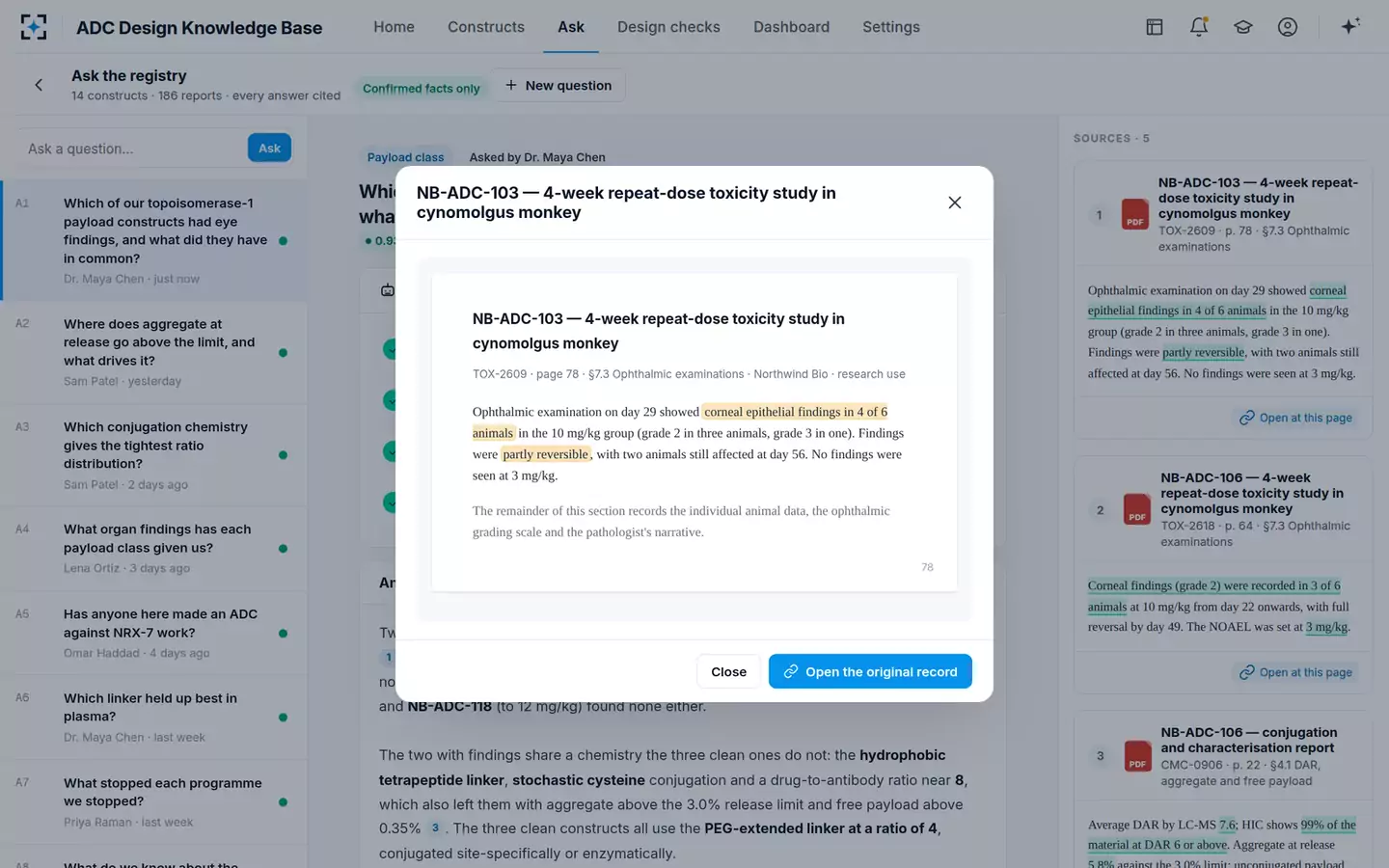Switch to the Home tab
This screenshot has height=868, width=1389.
(394, 27)
